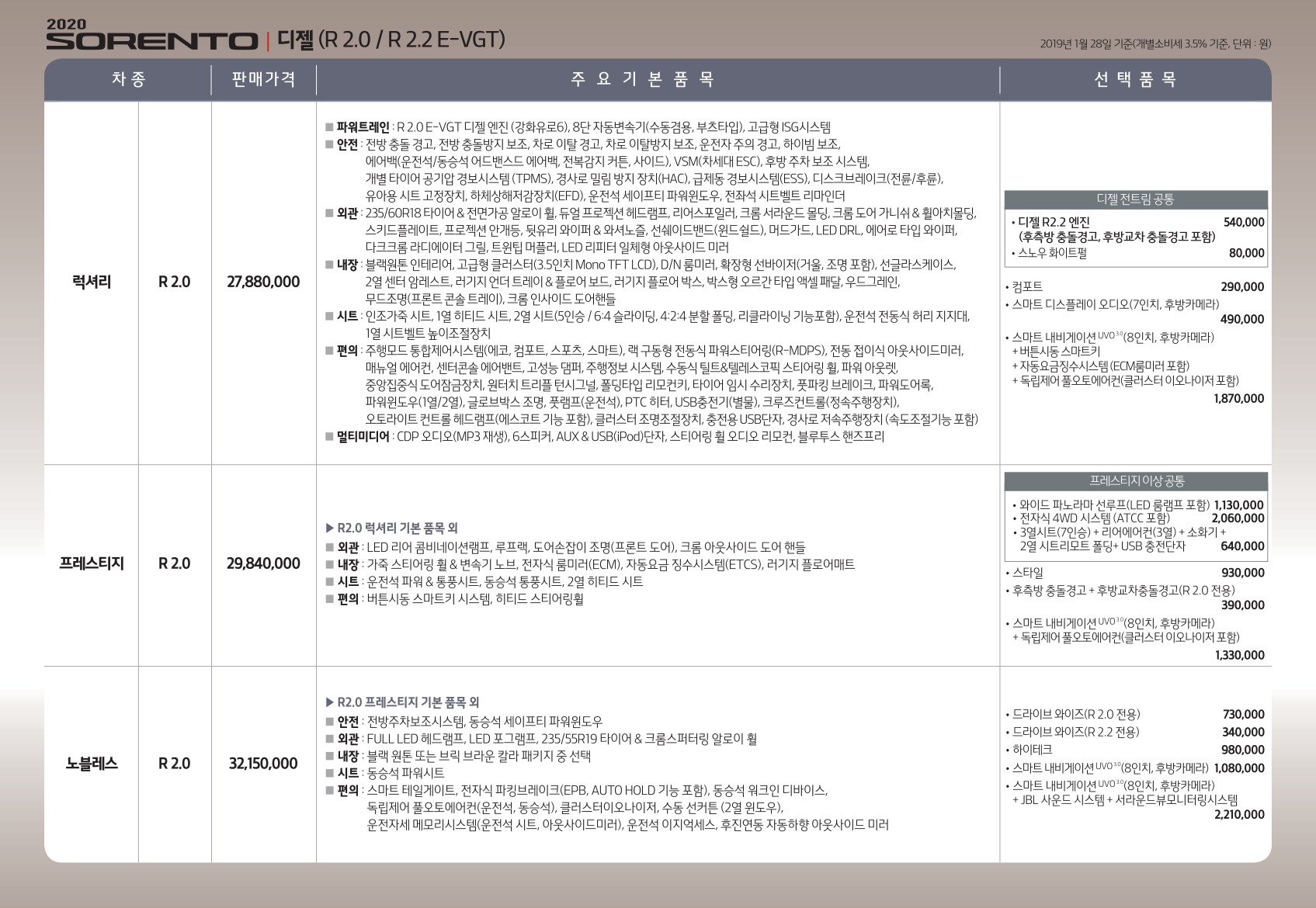The width and height of the screenshot is (1316, 908).
Task: Click the triangle marker before R2.0 럭셔리 기본 품목 외
Action: pos(330,529)
